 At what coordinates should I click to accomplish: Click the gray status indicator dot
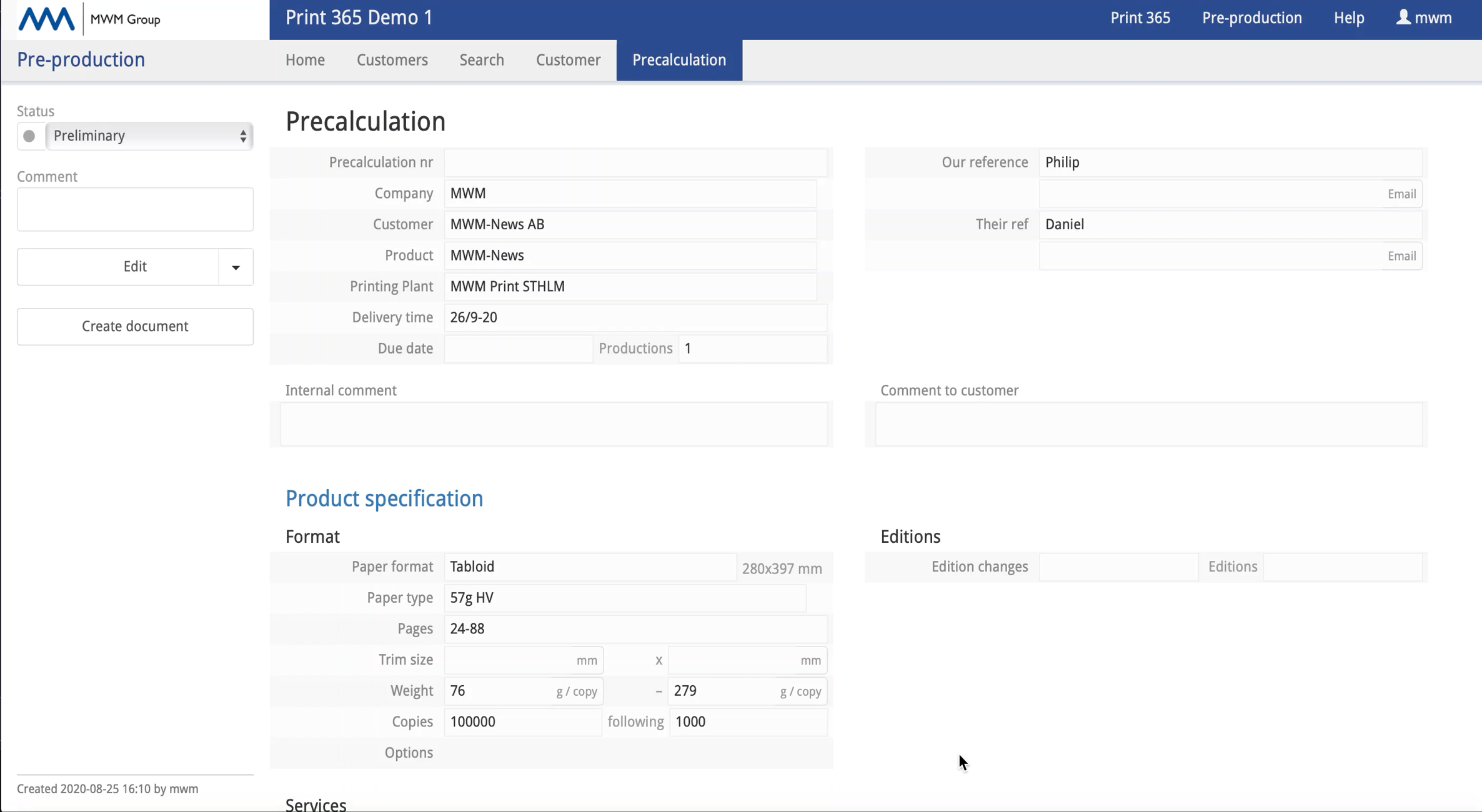click(x=29, y=136)
